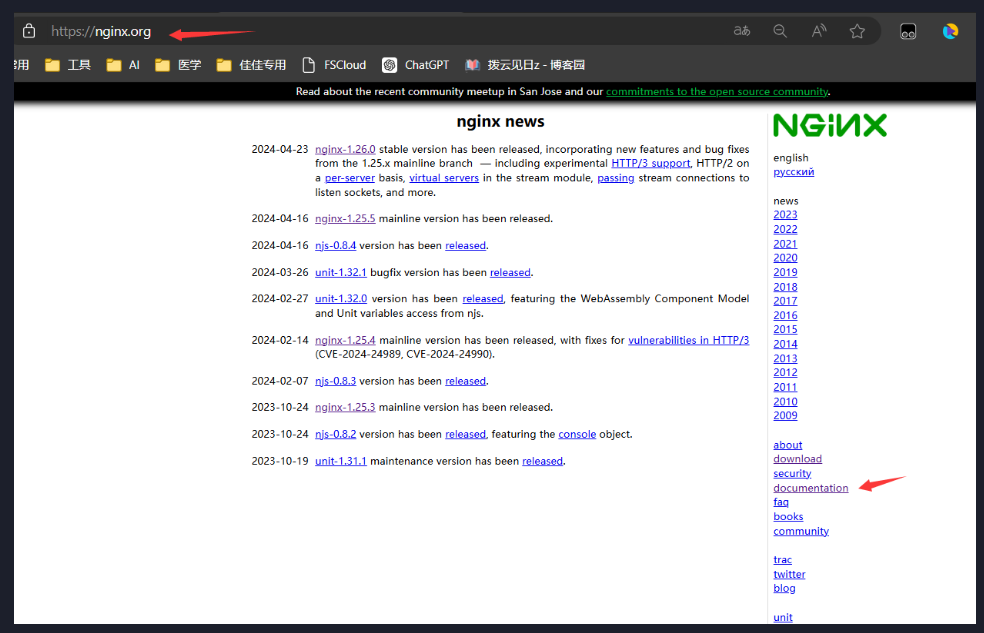Click released link for unit-1.32.1

(x=510, y=272)
